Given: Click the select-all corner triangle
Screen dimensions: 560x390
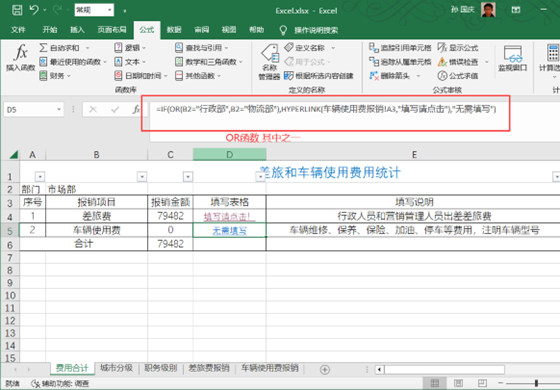Looking at the screenshot, I should pos(14,155).
